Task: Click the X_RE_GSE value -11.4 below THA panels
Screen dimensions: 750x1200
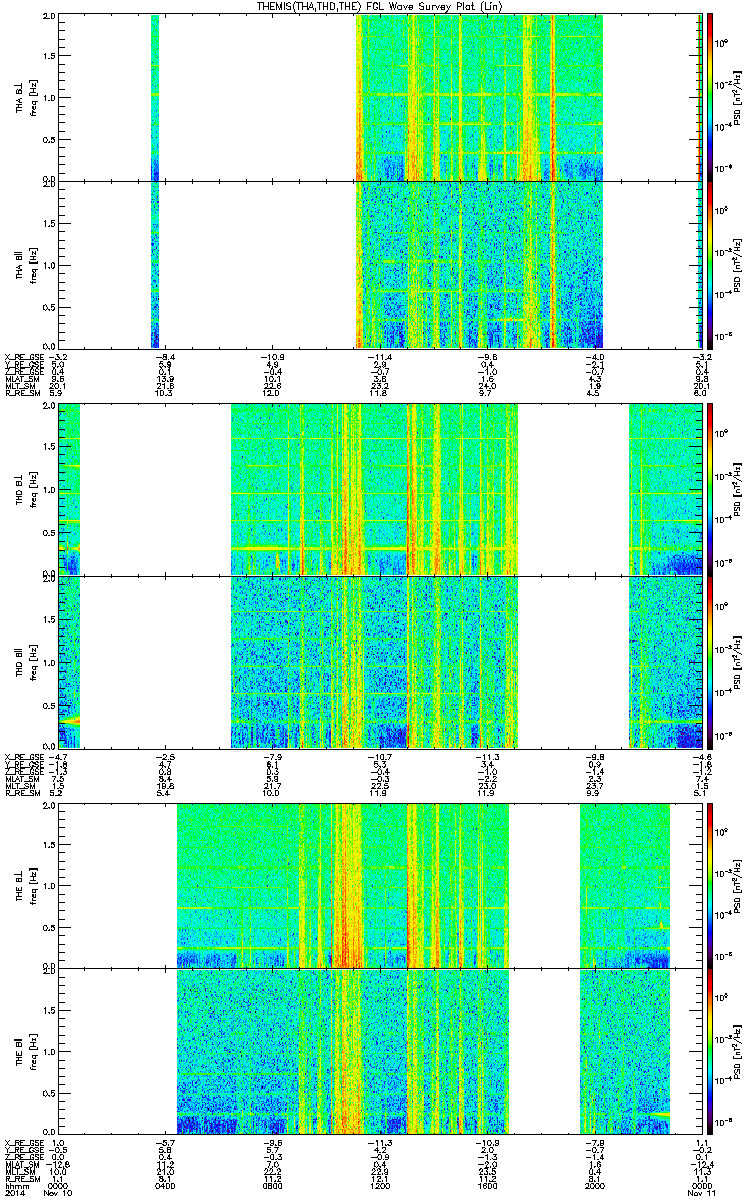Action: tap(378, 356)
